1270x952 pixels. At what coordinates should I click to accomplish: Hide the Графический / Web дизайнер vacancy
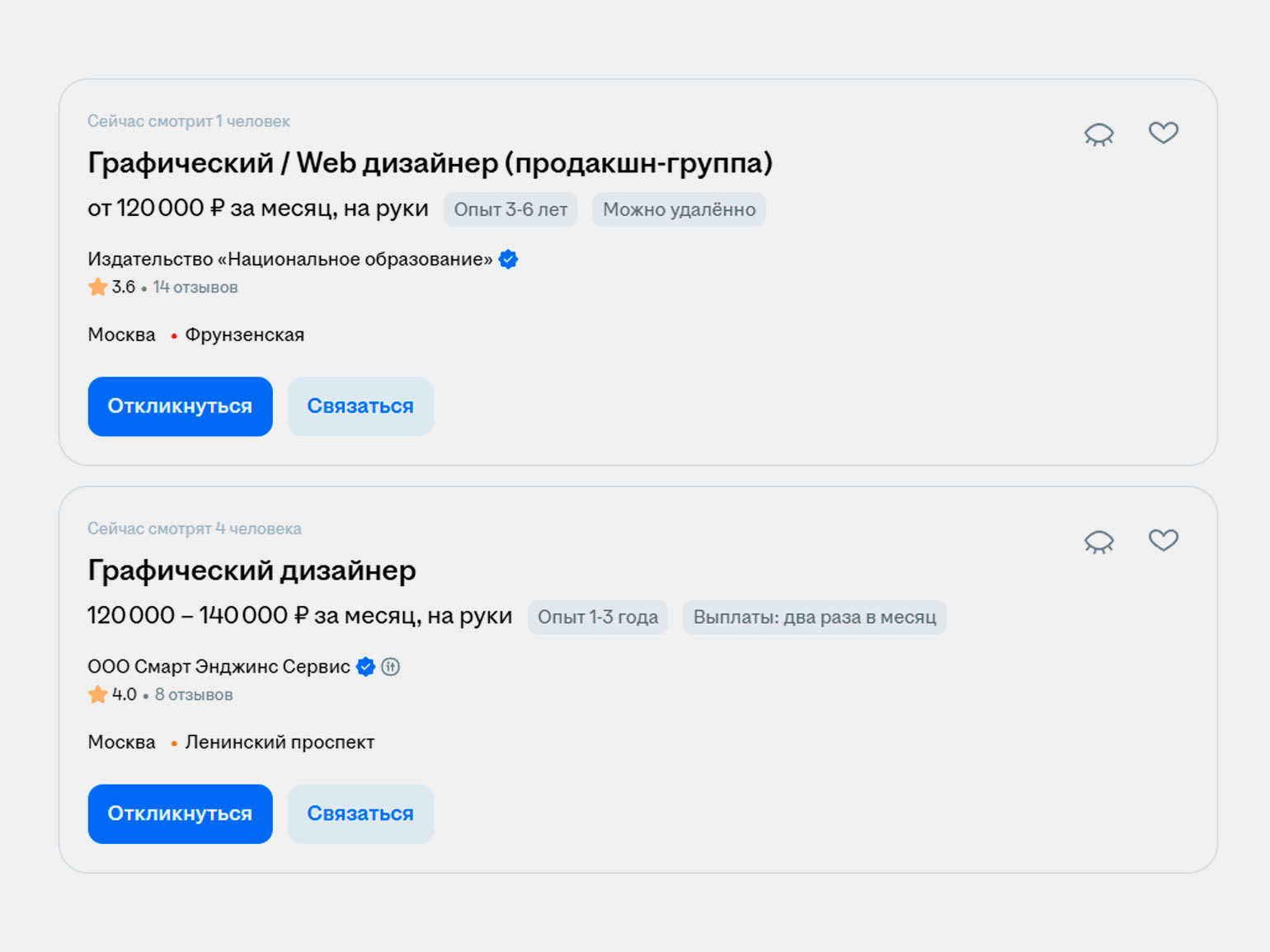tap(1098, 134)
